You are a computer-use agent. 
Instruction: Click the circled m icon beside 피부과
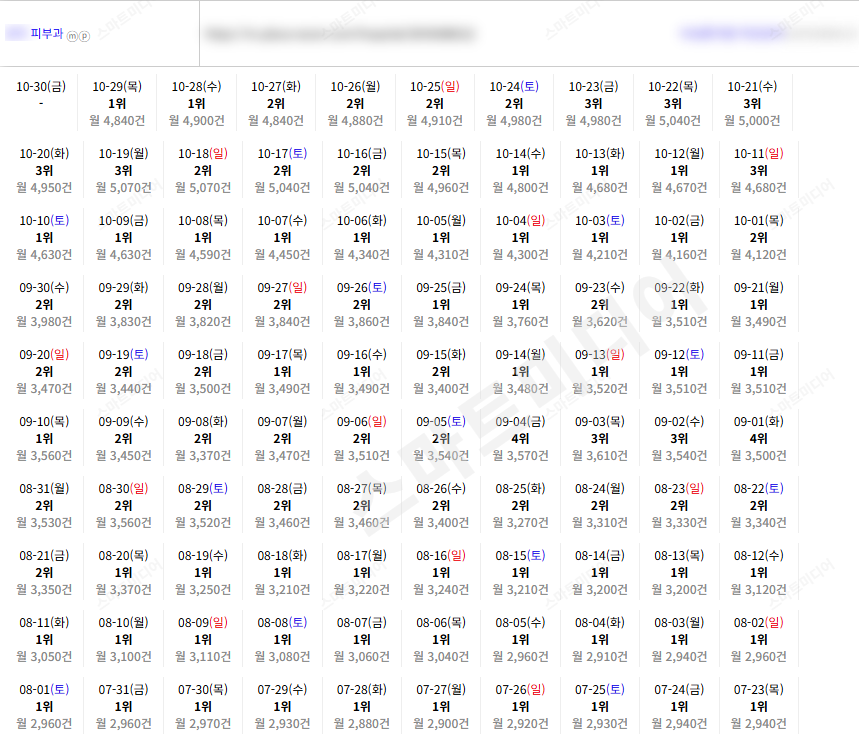coord(72,37)
